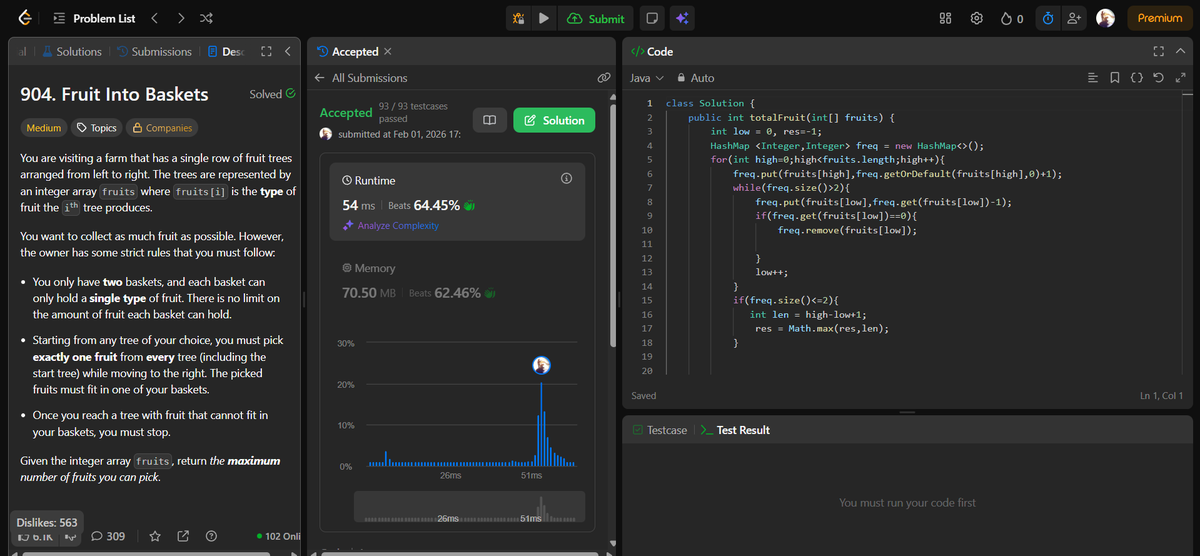Screen dimensions: 1200x556
Task: Click the Medium difficulty tag
Action: click(x=44, y=127)
